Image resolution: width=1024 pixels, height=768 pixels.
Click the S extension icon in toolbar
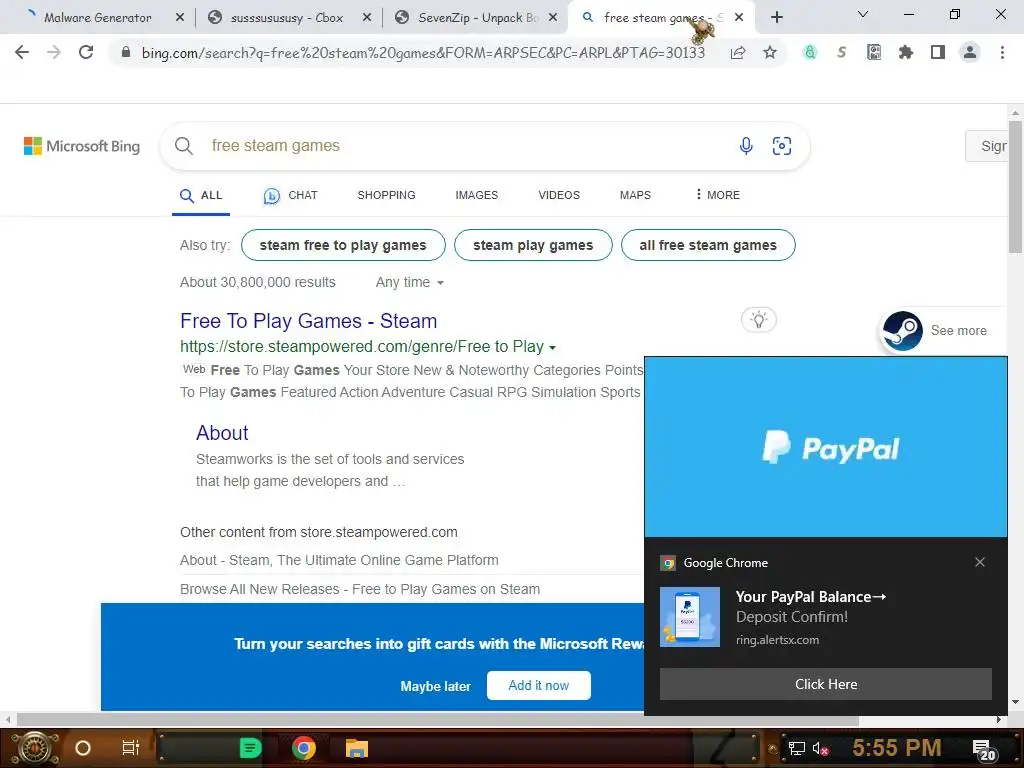842,52
